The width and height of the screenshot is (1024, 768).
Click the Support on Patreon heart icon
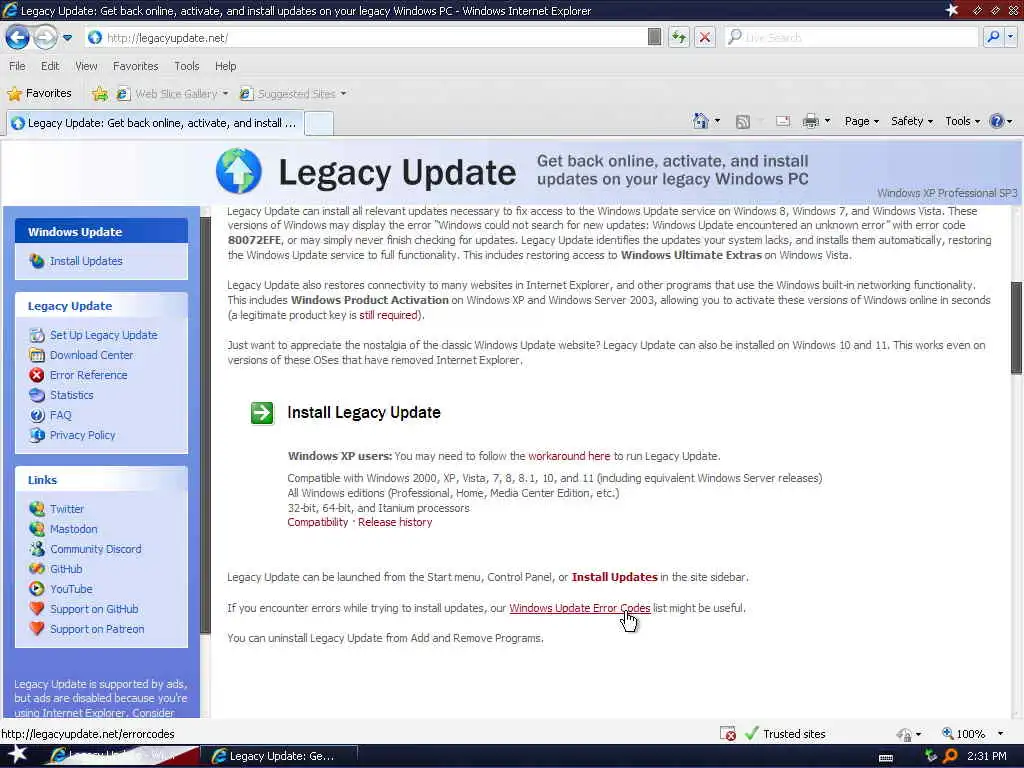tap(37, 629)
